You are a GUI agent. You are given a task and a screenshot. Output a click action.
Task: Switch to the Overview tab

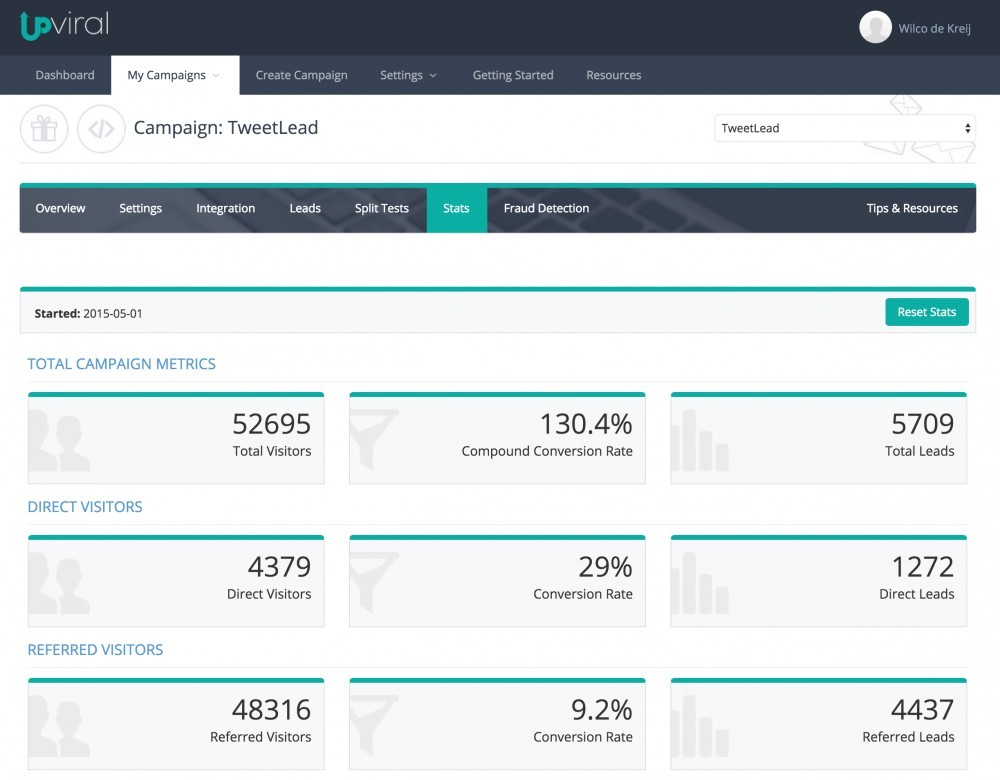point(60,209)
